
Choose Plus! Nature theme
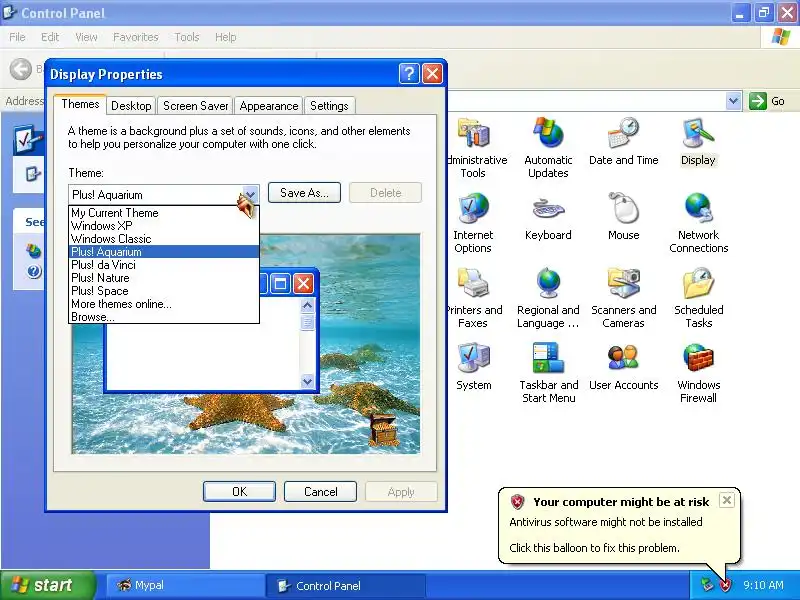point(164,278)
